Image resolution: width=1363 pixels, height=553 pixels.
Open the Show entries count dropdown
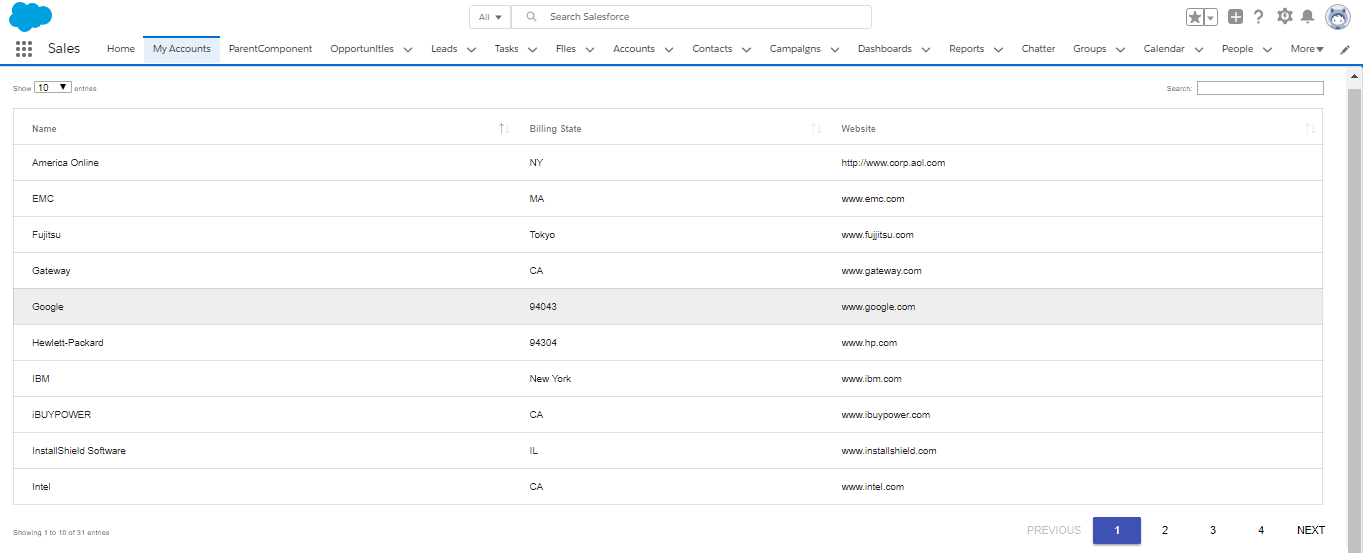(53, 88)
